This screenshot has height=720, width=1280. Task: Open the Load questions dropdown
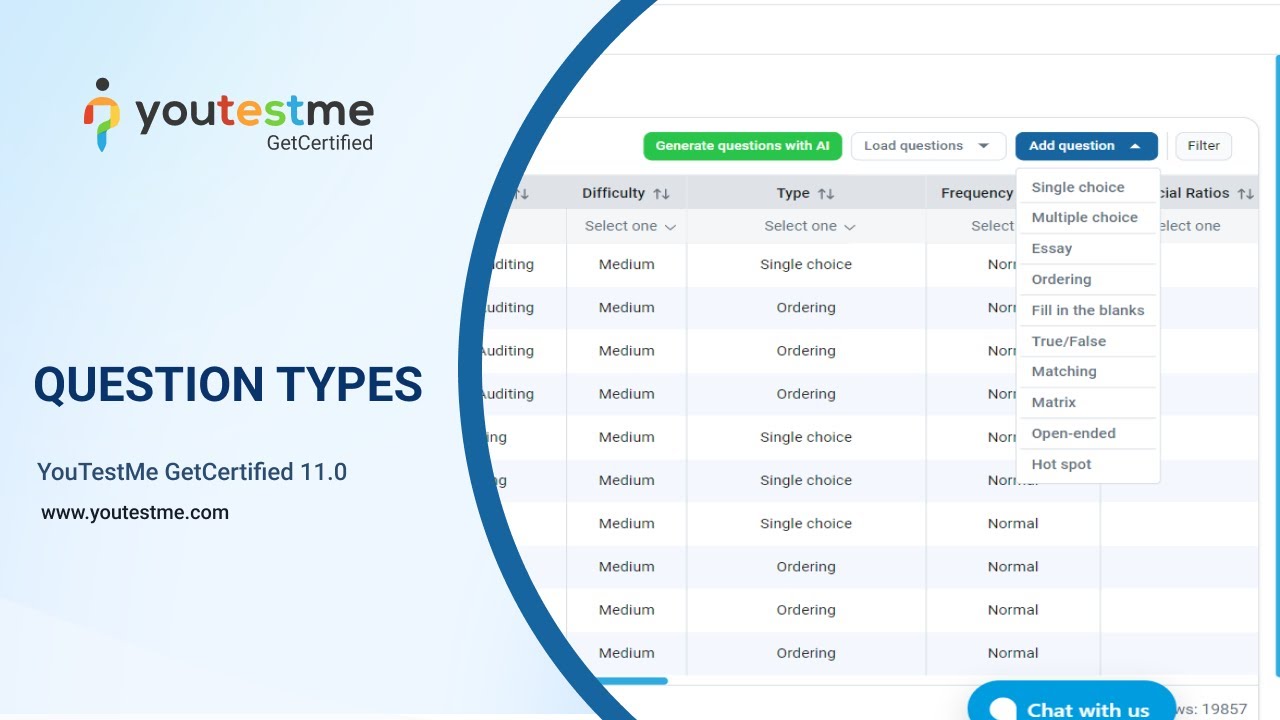point(927,146)
